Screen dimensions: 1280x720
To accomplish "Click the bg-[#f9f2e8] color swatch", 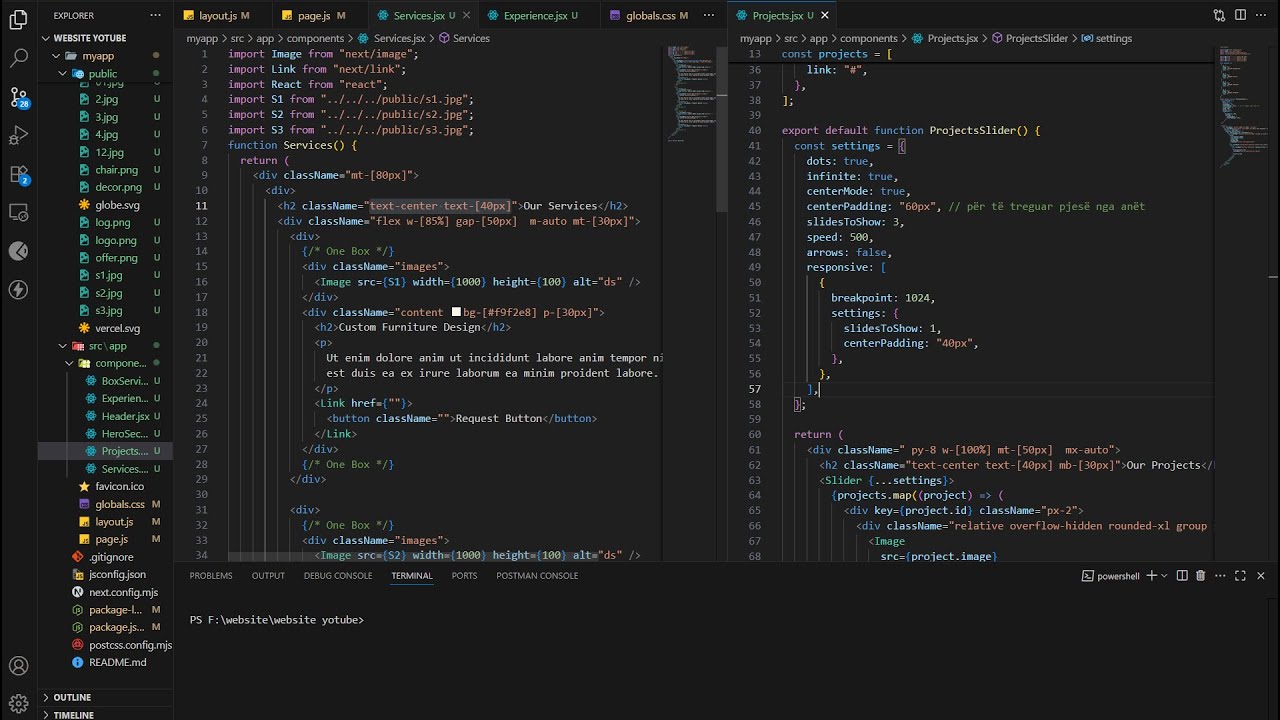I will [456, 312].
